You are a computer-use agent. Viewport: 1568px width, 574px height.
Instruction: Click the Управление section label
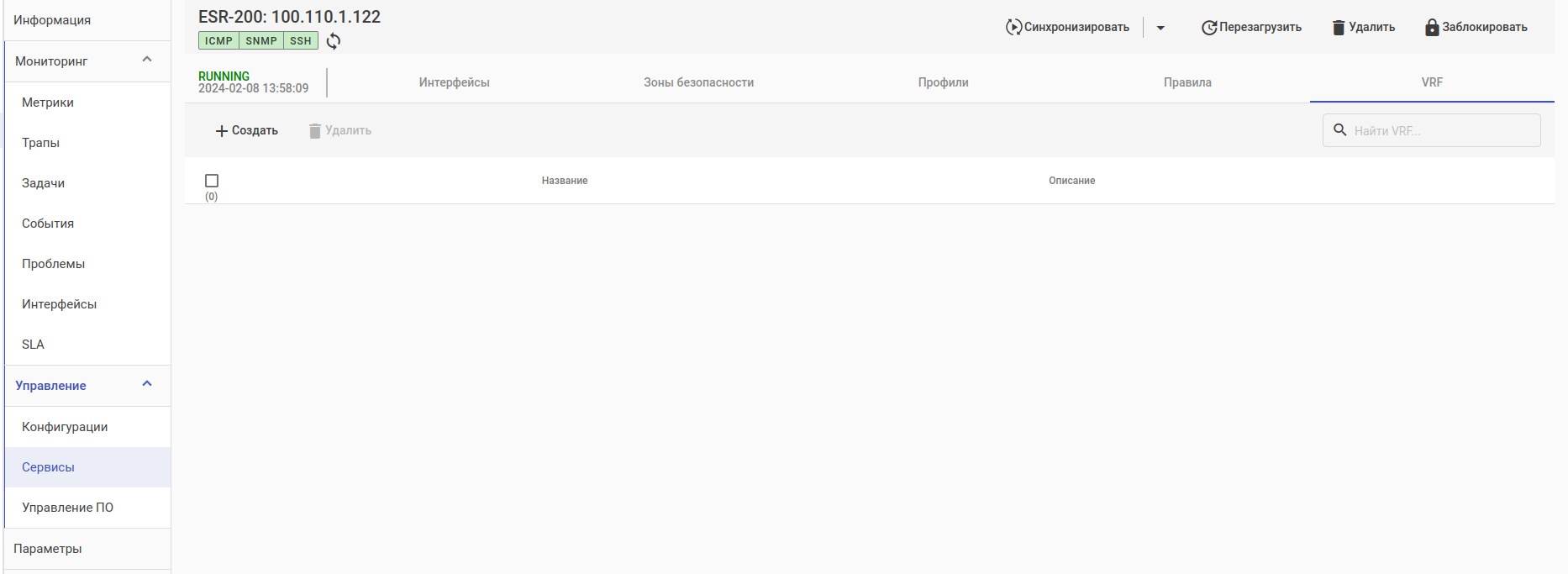(50, 386)
